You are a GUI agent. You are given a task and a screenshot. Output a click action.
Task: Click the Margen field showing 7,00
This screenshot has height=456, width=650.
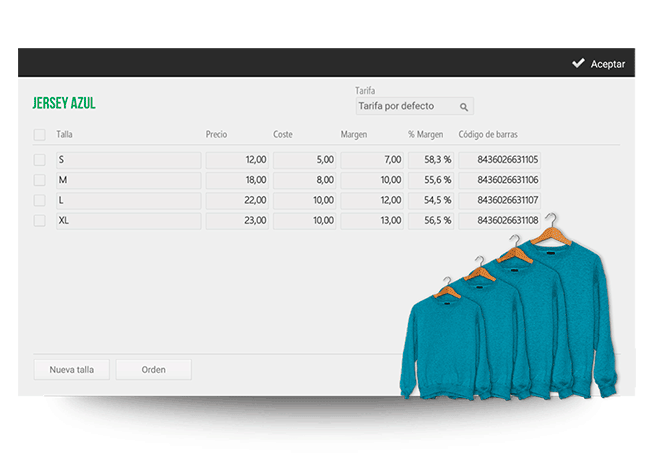[x=372, y=160]
